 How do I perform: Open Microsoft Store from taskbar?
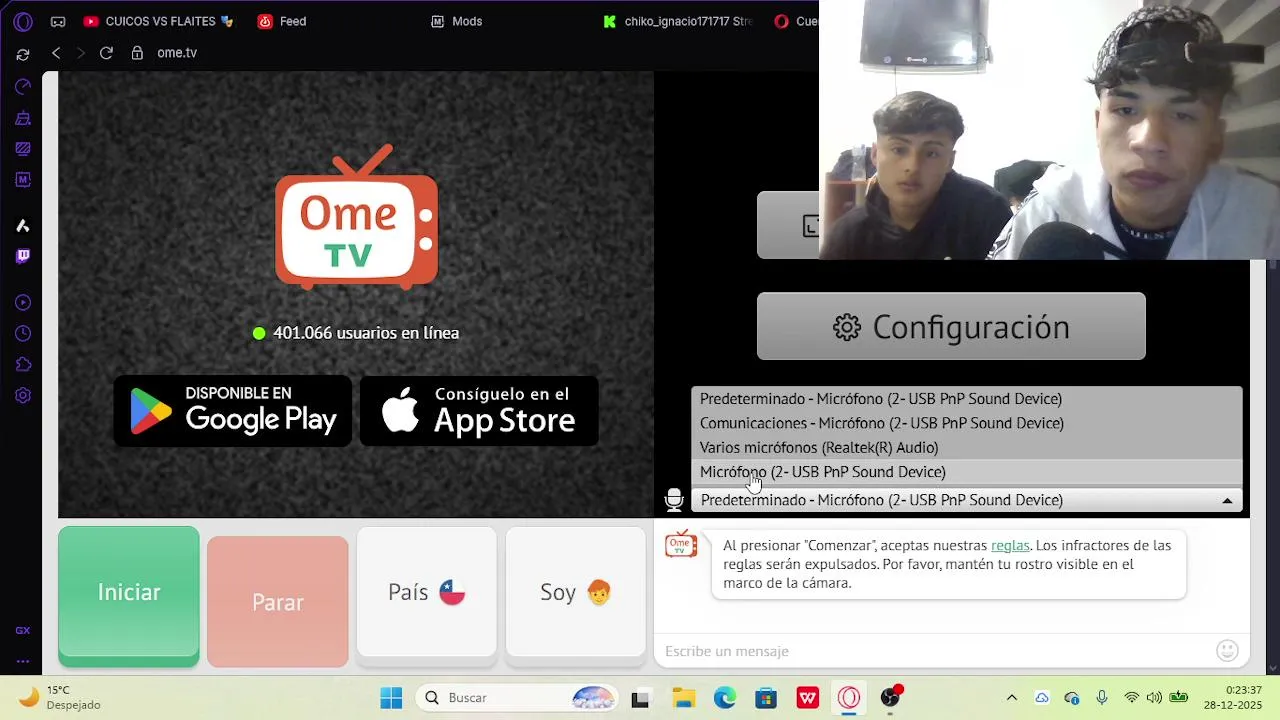(x=766, y=698)
